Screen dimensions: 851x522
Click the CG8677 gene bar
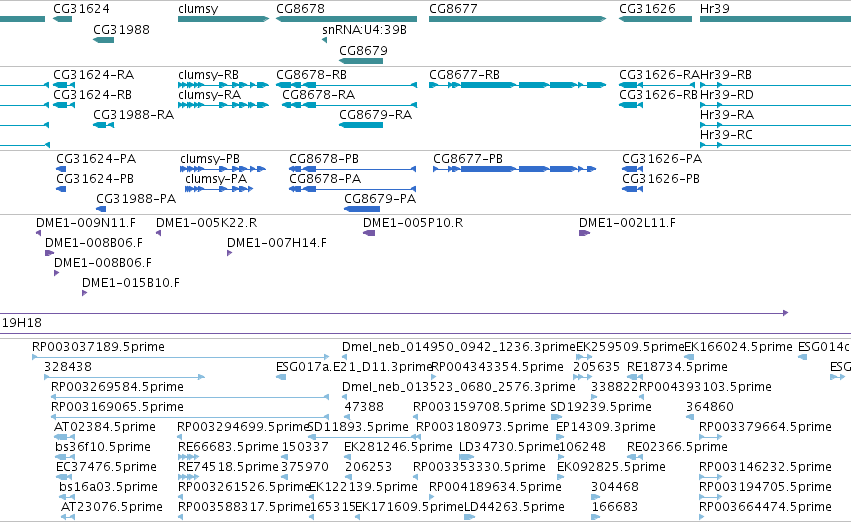tap(517, 19)
